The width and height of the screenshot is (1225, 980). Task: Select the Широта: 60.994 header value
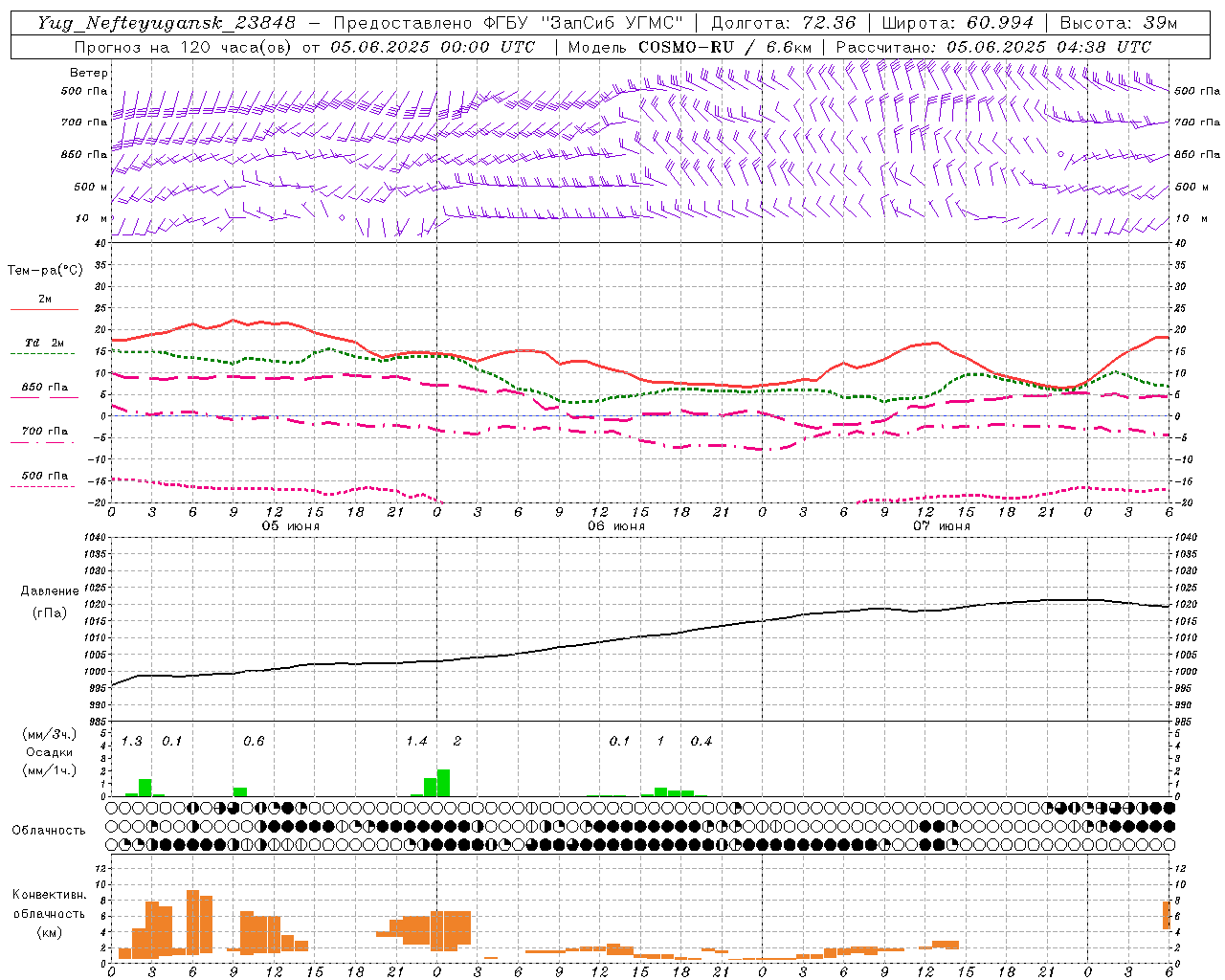coord(958,23)
